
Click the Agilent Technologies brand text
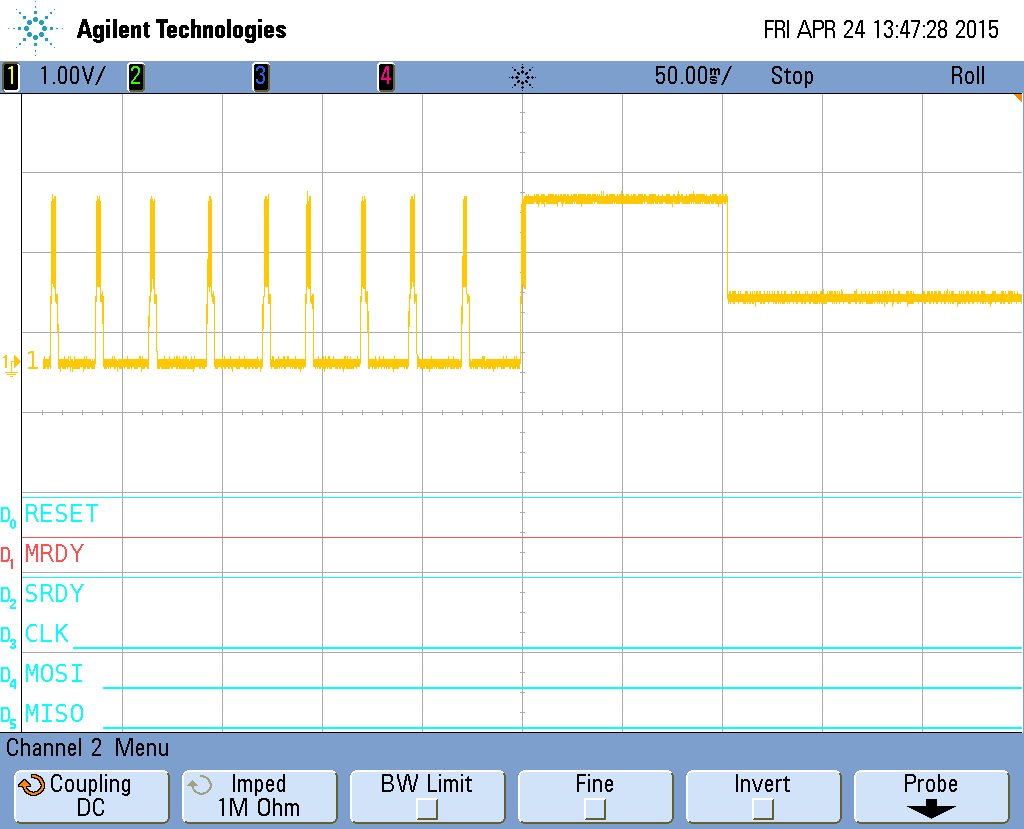click(182, 29)
